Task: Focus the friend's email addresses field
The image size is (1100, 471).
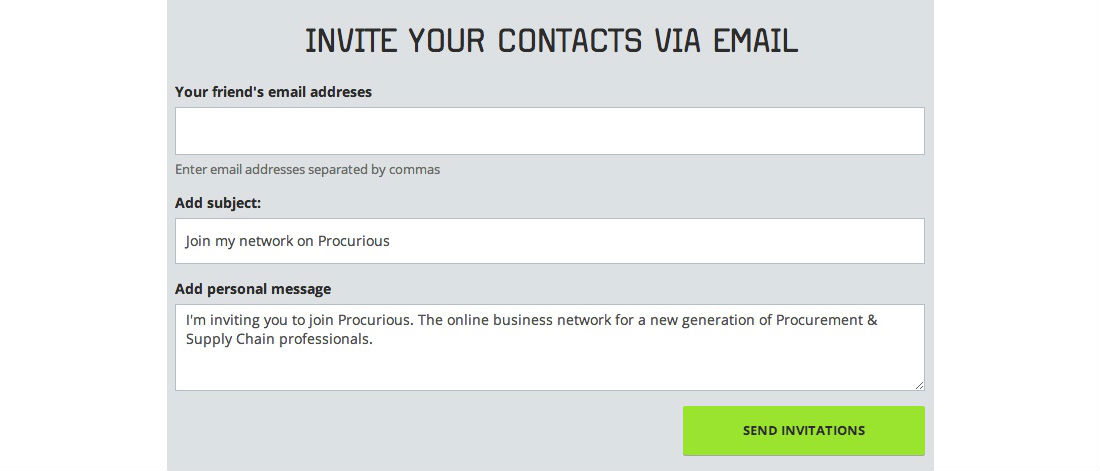Action: [549, 131]
